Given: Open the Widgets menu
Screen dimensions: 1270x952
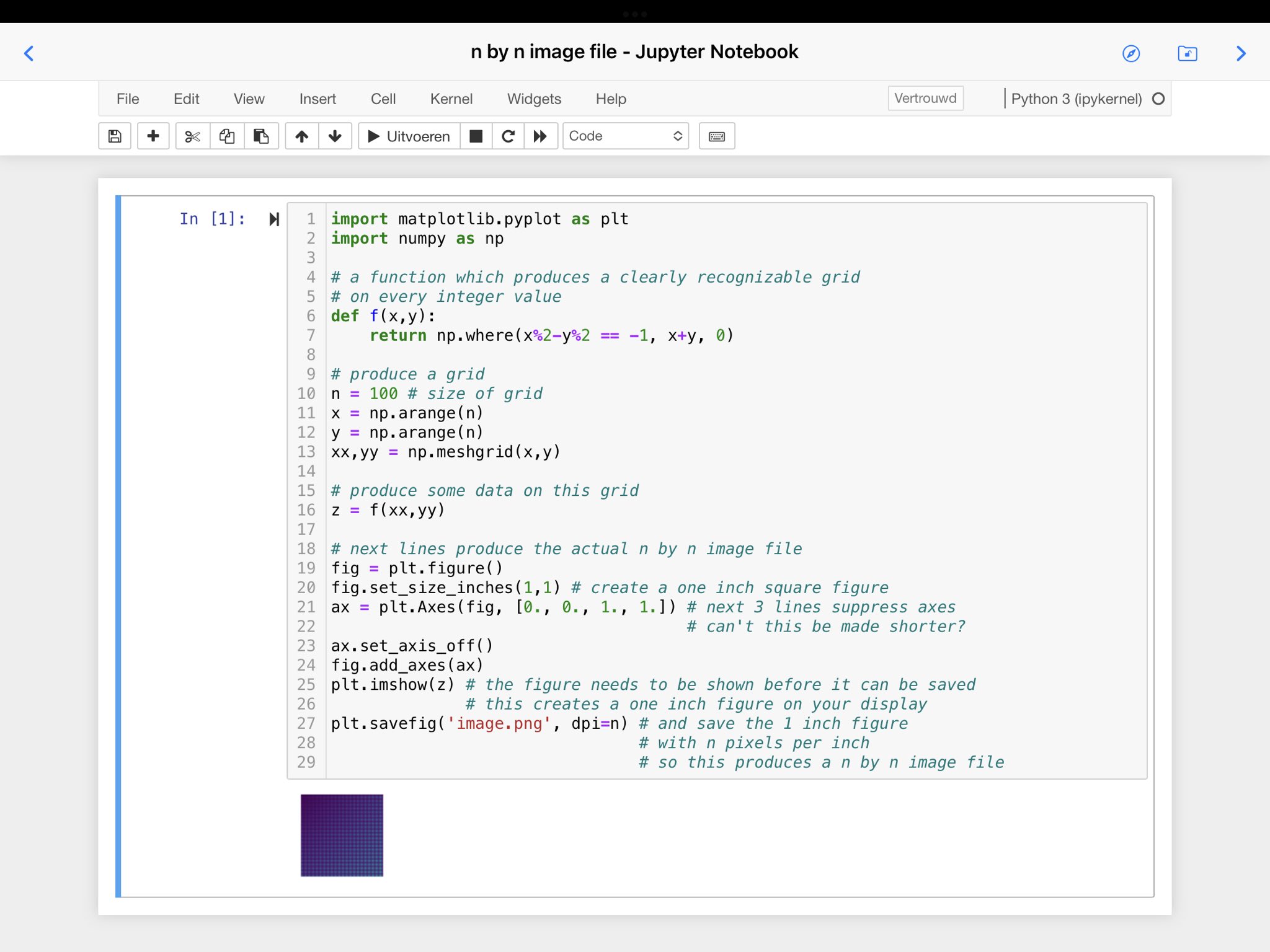Looking at the screenshot, I should (x=534, y=99).
